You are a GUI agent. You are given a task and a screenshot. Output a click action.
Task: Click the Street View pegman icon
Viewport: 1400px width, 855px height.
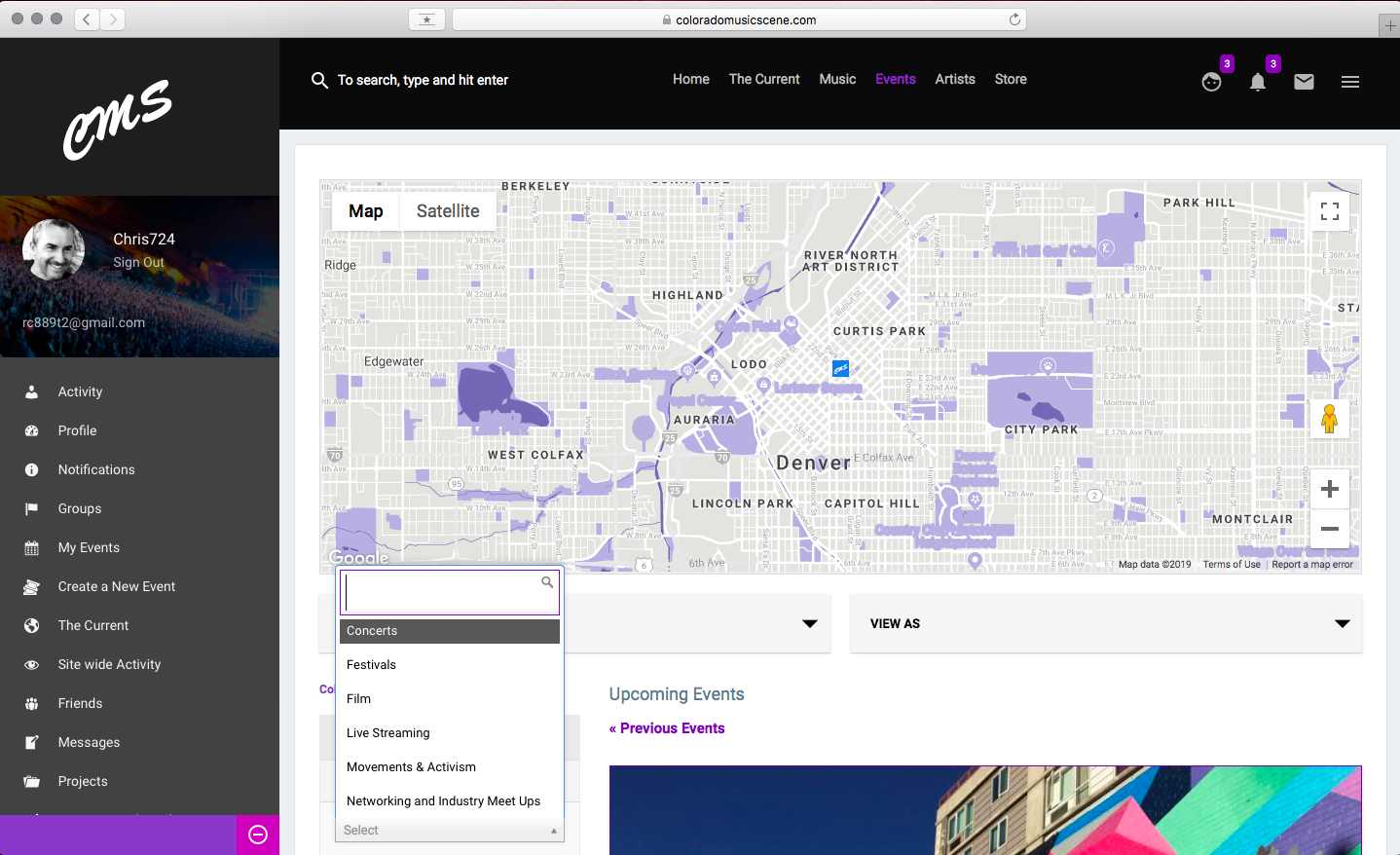1329,419
